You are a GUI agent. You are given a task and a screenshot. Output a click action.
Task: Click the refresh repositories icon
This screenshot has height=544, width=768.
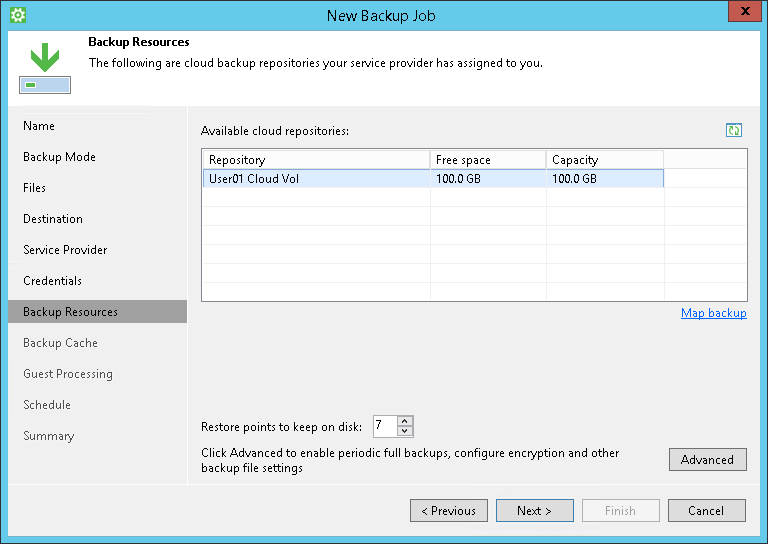pyautogui.click(x=734, y=130)
